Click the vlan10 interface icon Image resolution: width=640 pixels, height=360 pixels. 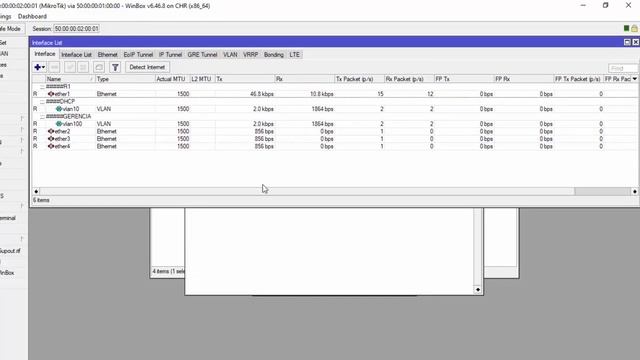point(59,109)
